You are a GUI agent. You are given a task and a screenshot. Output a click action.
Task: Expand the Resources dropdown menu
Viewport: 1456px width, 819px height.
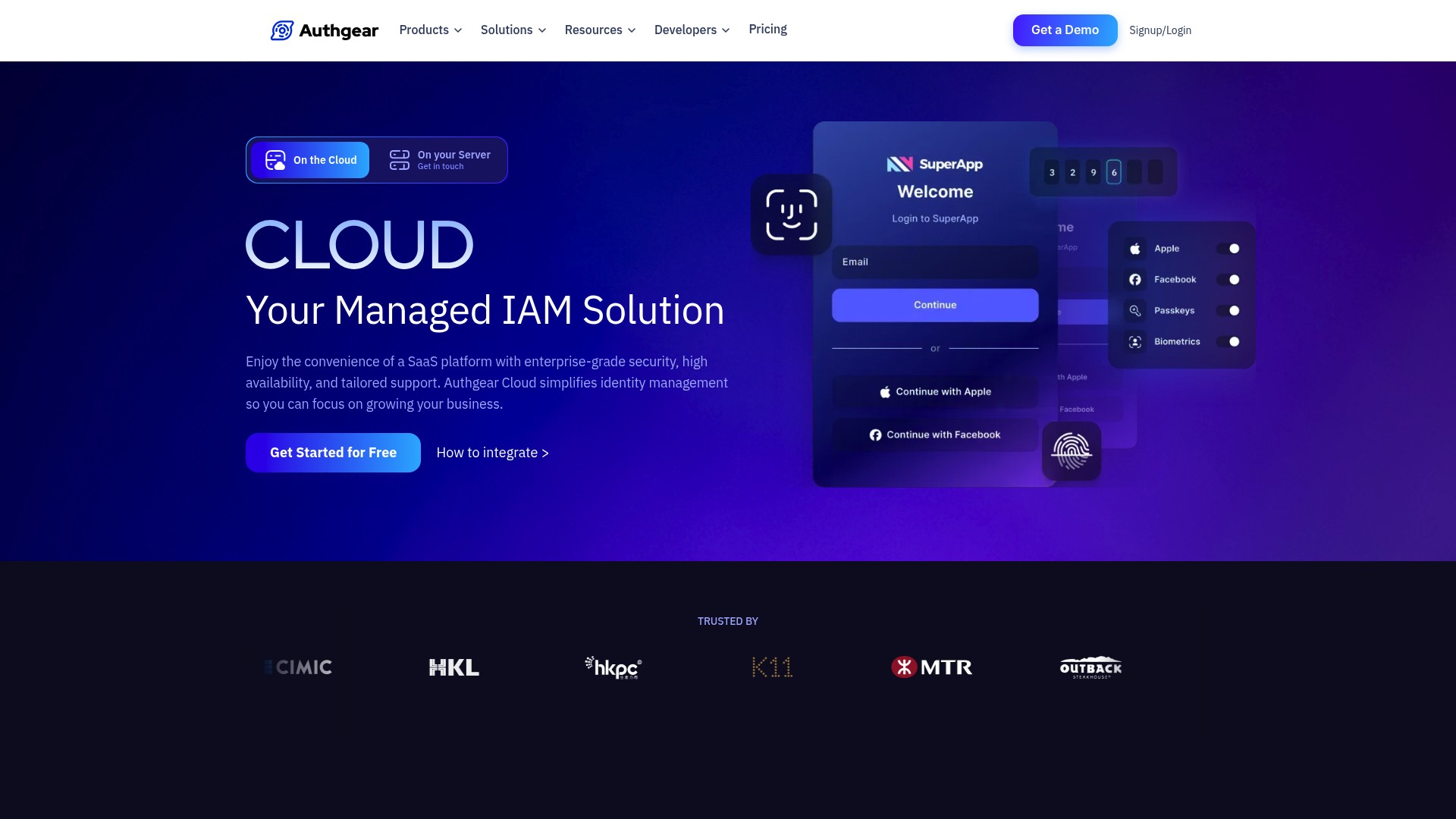601,30
